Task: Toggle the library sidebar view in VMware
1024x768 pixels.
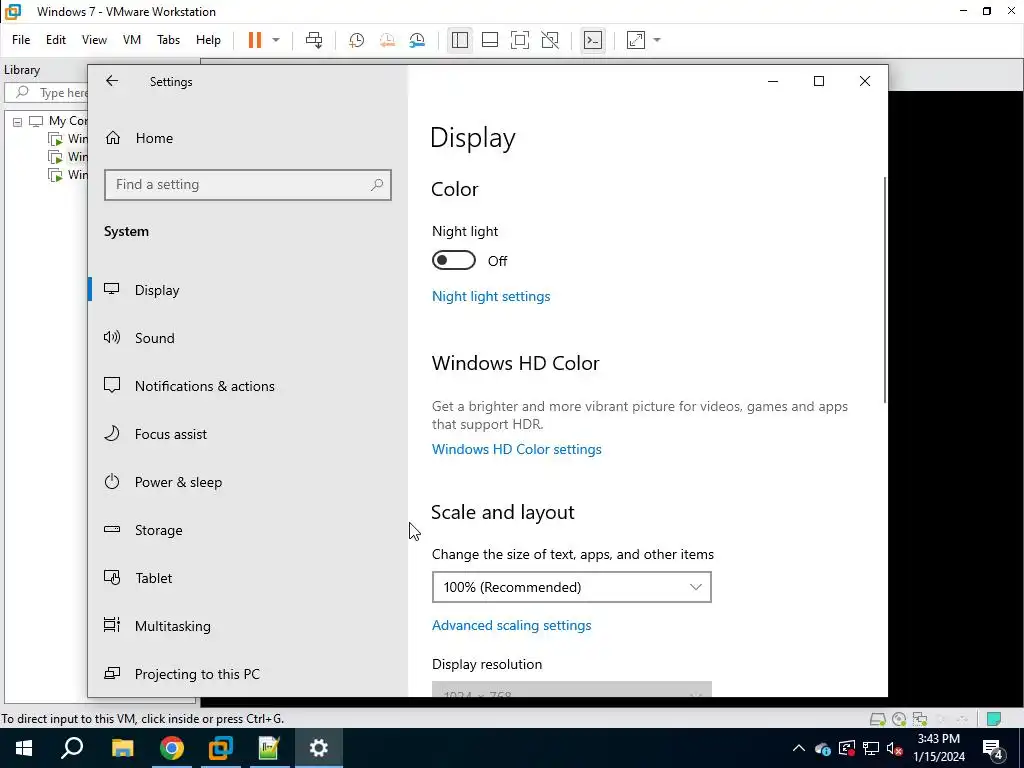Action: click(460, 40)
